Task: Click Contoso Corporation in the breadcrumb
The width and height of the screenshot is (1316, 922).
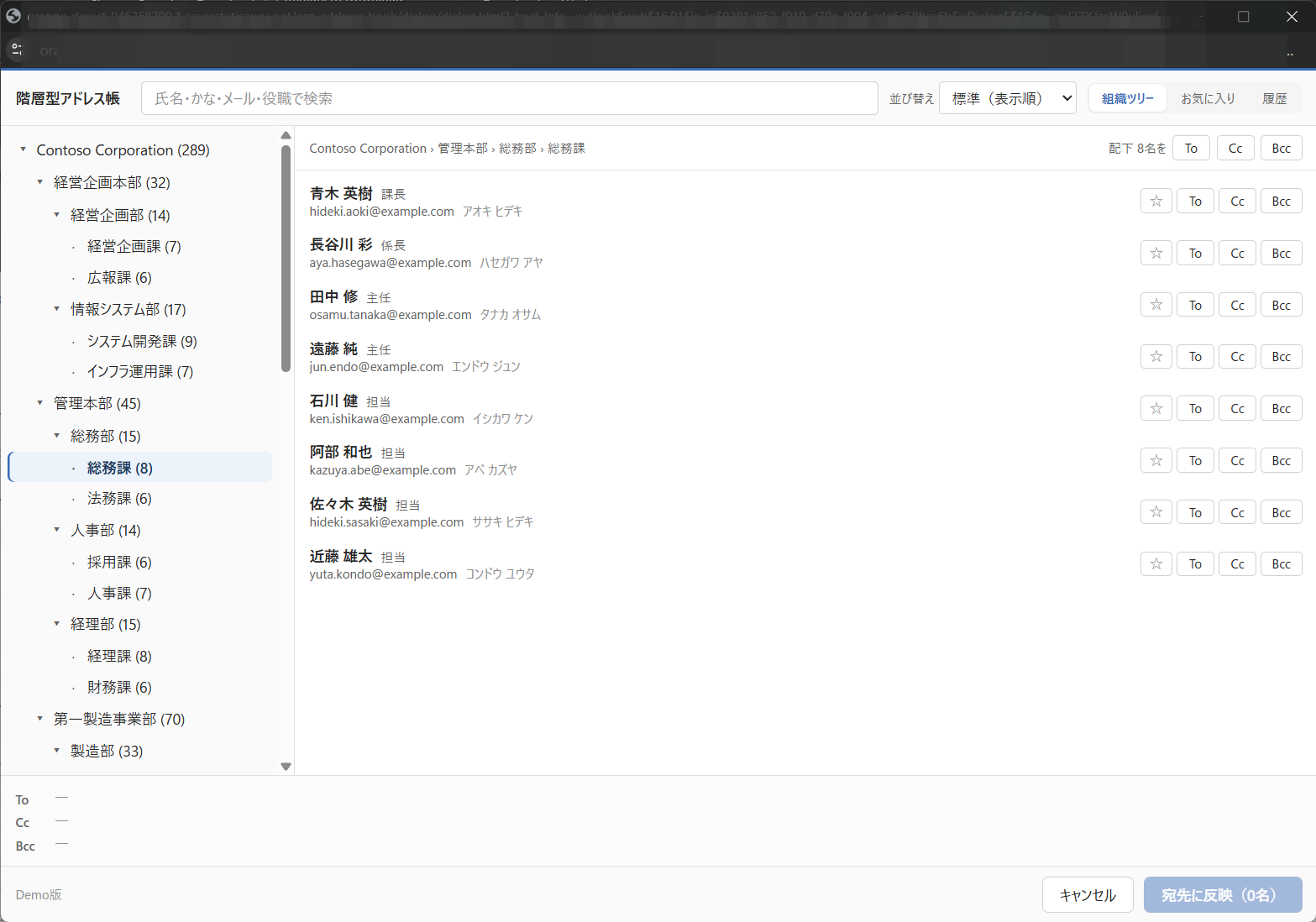Action: [368, 148]
